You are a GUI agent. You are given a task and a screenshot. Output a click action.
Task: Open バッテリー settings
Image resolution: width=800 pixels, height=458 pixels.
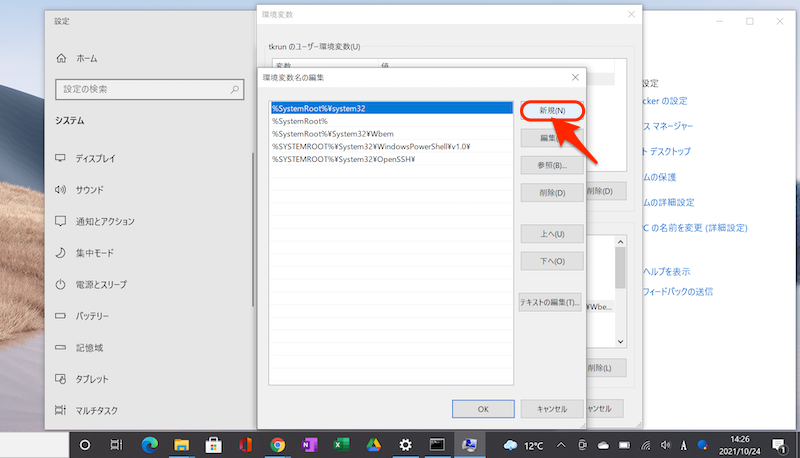[x=93, y=316]
